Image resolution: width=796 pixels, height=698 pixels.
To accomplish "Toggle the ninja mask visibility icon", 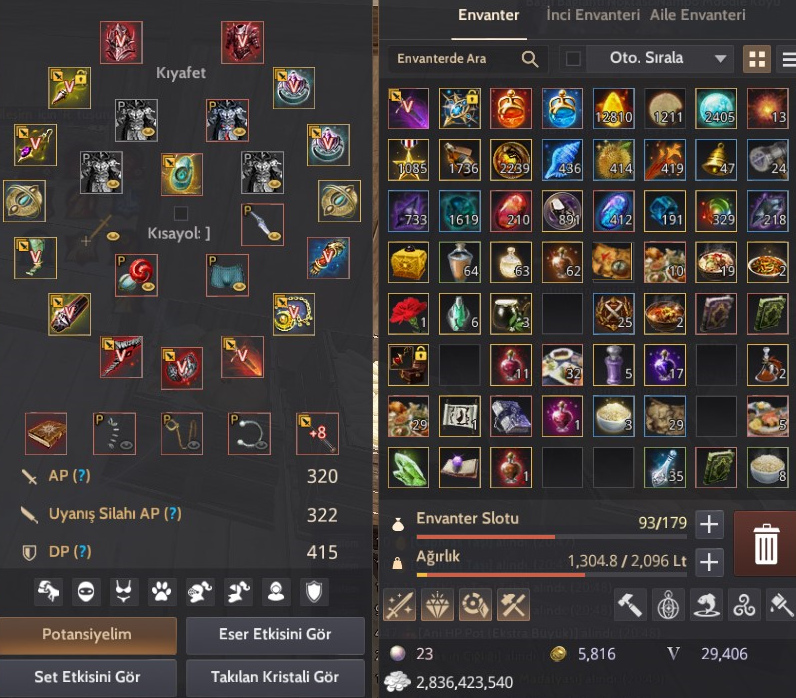I will coord(86,591).
